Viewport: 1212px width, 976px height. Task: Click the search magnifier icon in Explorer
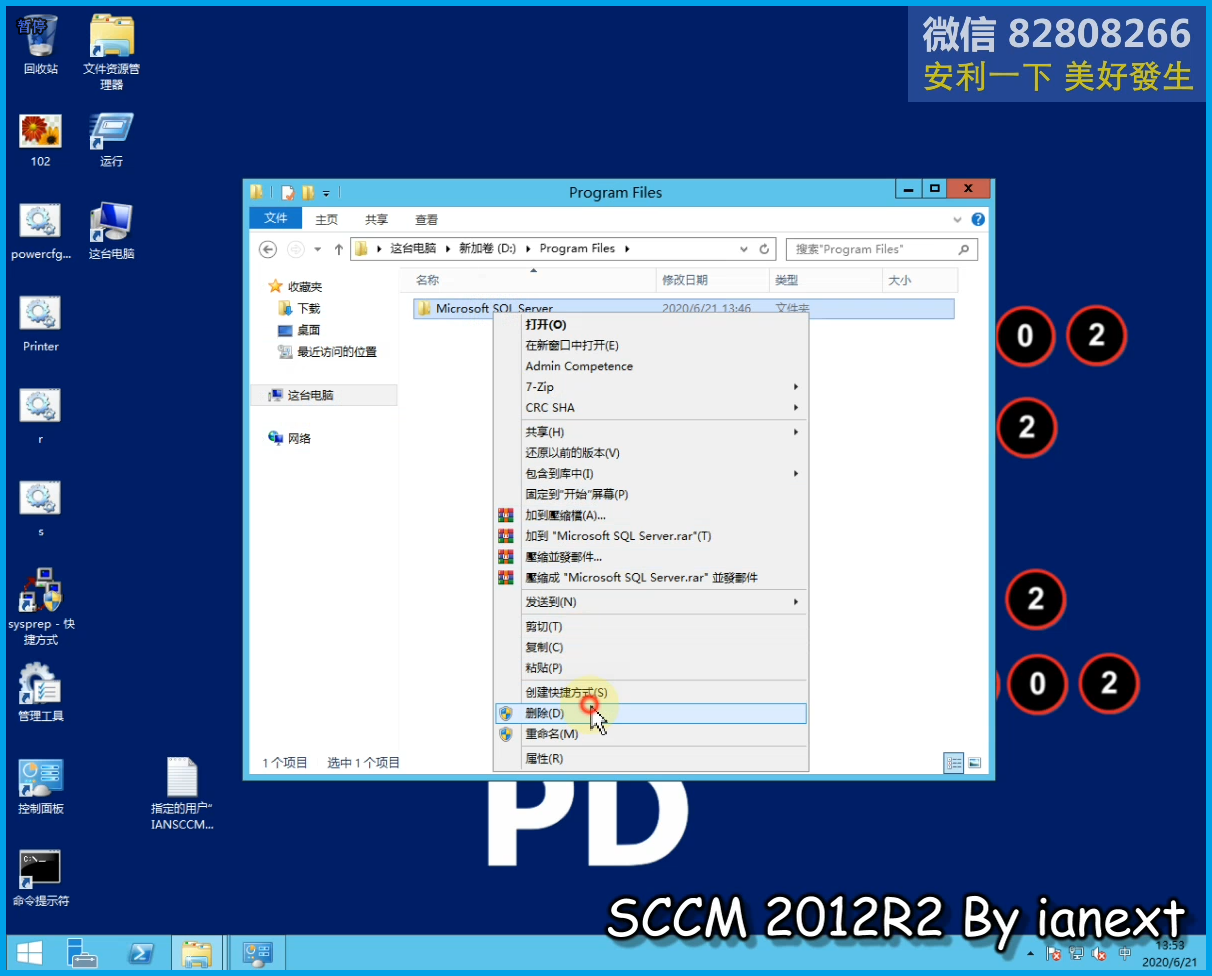(964, 249)
